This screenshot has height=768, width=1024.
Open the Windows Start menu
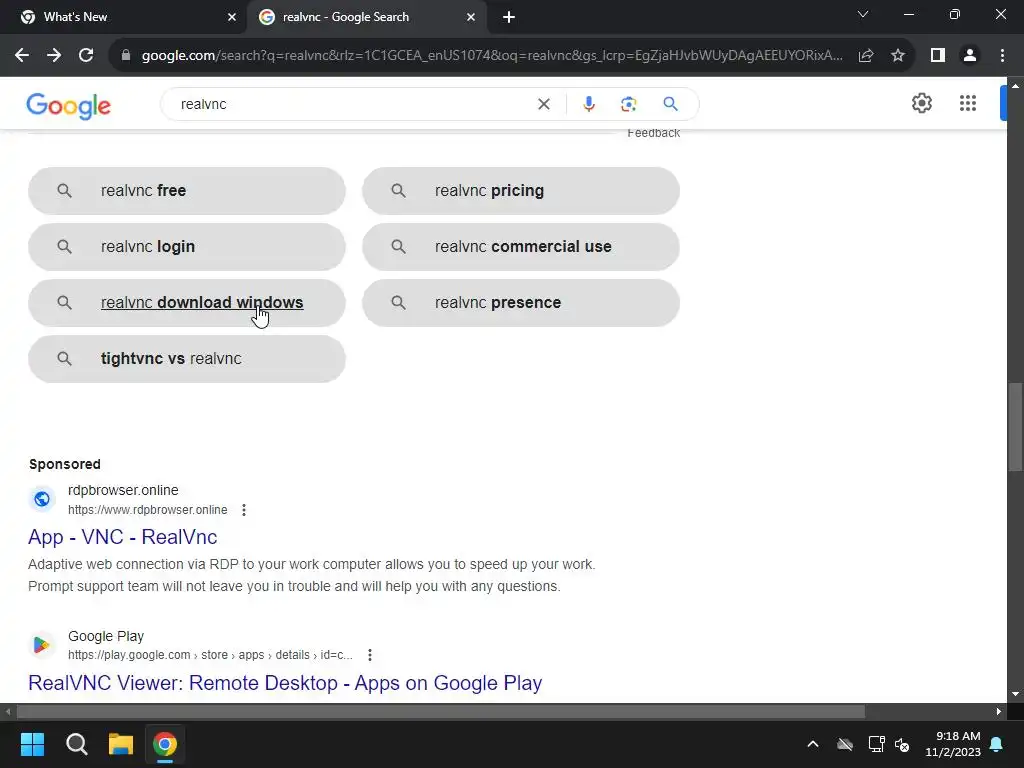(32, 744)
